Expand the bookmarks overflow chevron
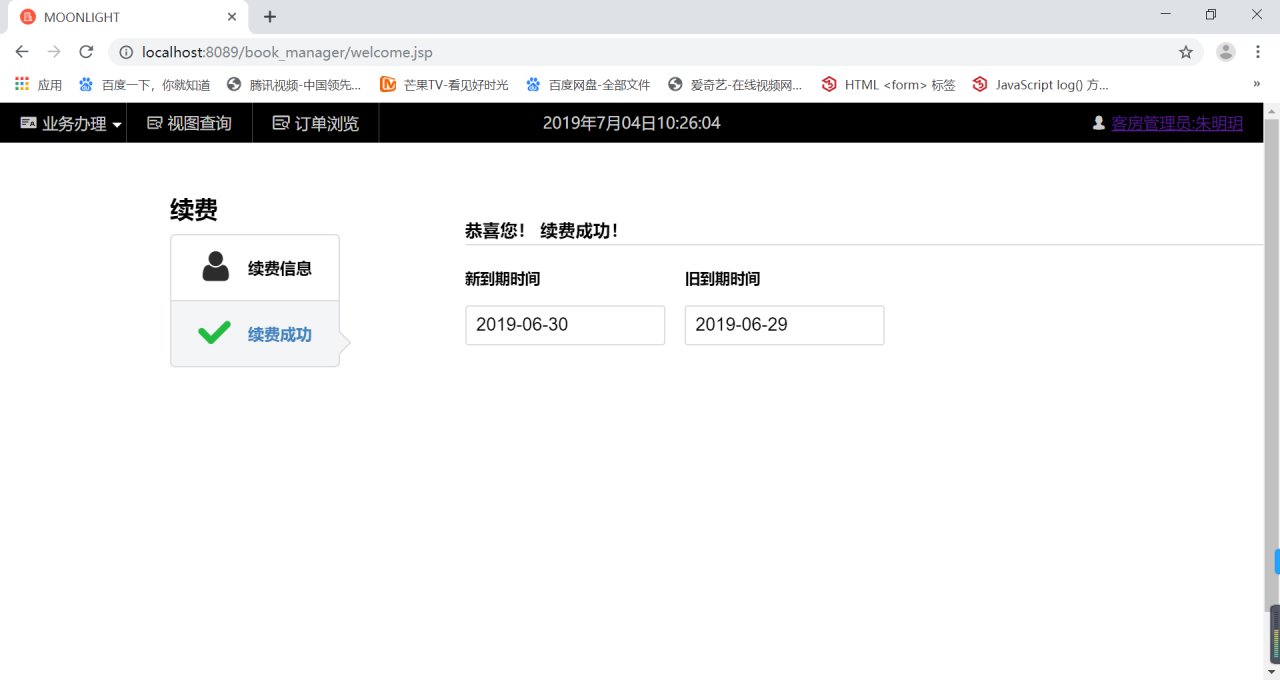The width and height of the screenshot is (1280, 680). 1256,85
